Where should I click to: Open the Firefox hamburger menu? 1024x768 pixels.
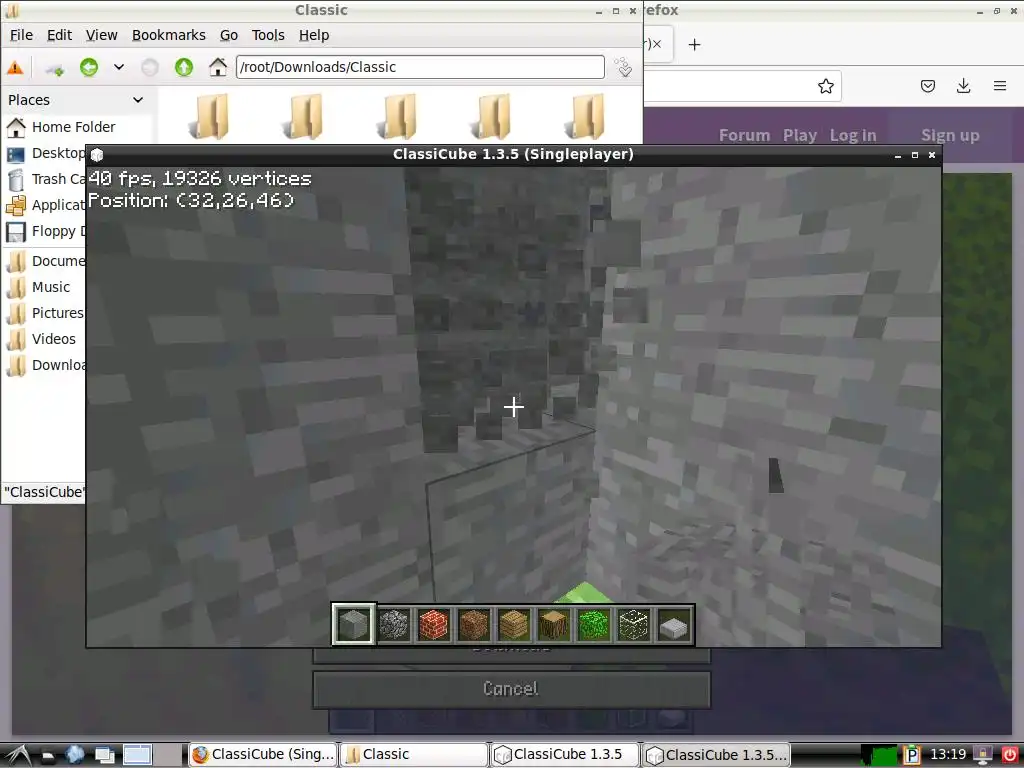click(x=1000, y=86)
